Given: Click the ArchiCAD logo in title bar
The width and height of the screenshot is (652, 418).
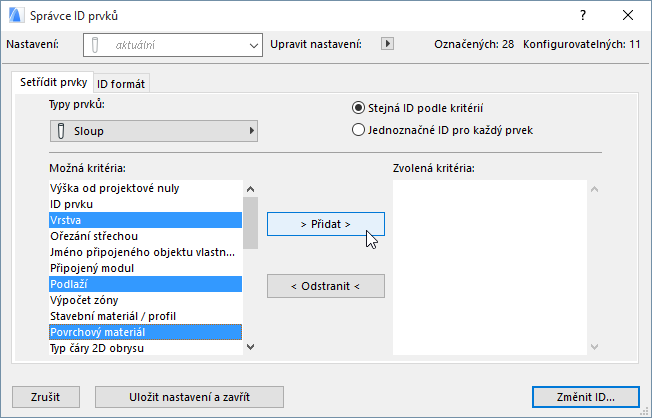Looking at the screenshot, I should click(x=16, y=15).
